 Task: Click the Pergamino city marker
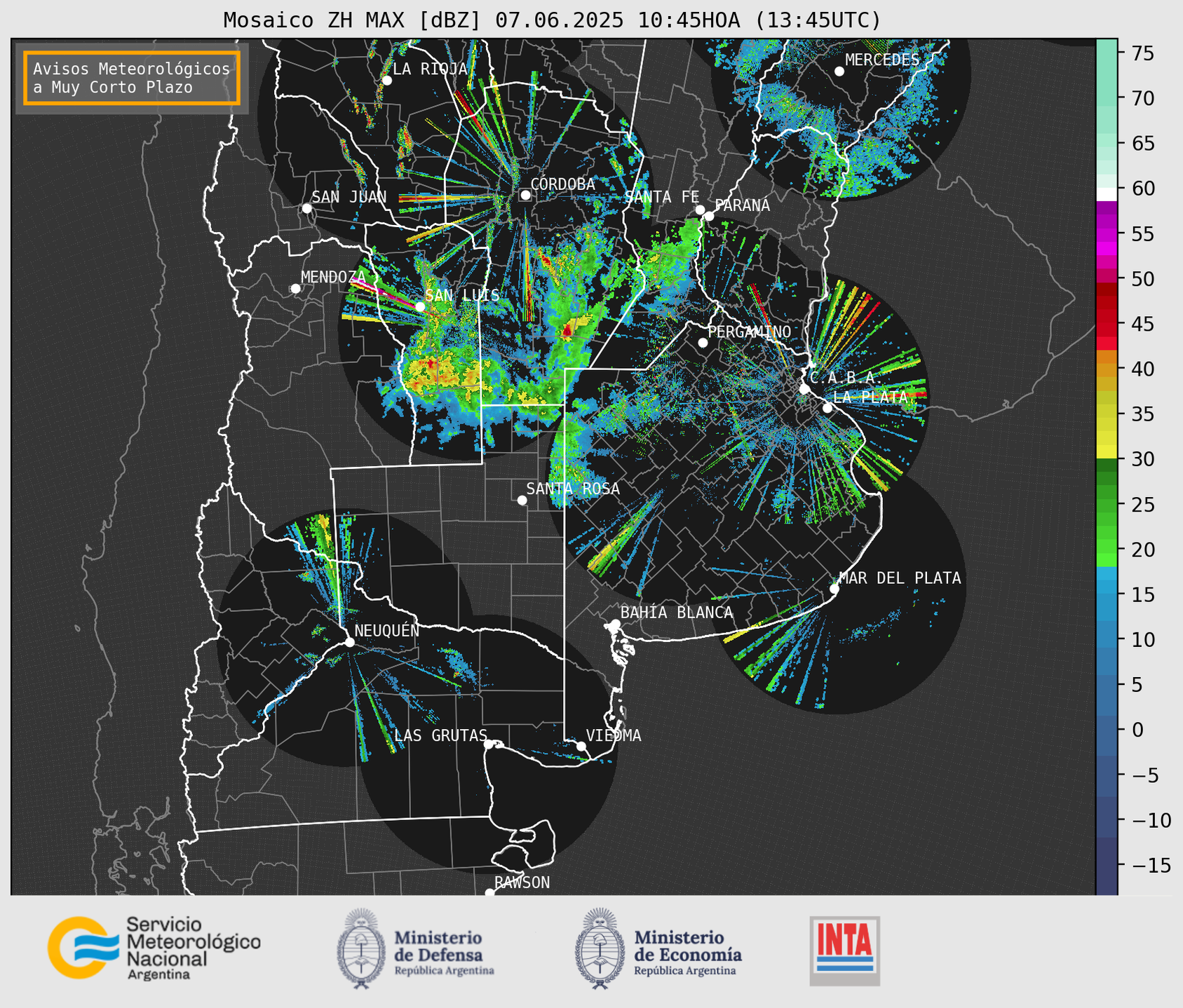[x=703, y=343]
